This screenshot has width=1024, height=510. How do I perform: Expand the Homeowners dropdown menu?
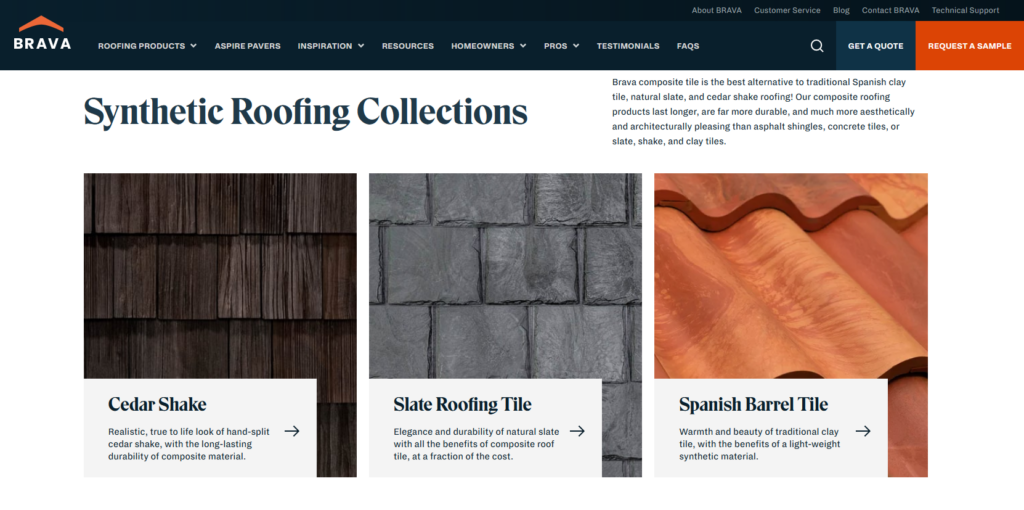point(488,46)
